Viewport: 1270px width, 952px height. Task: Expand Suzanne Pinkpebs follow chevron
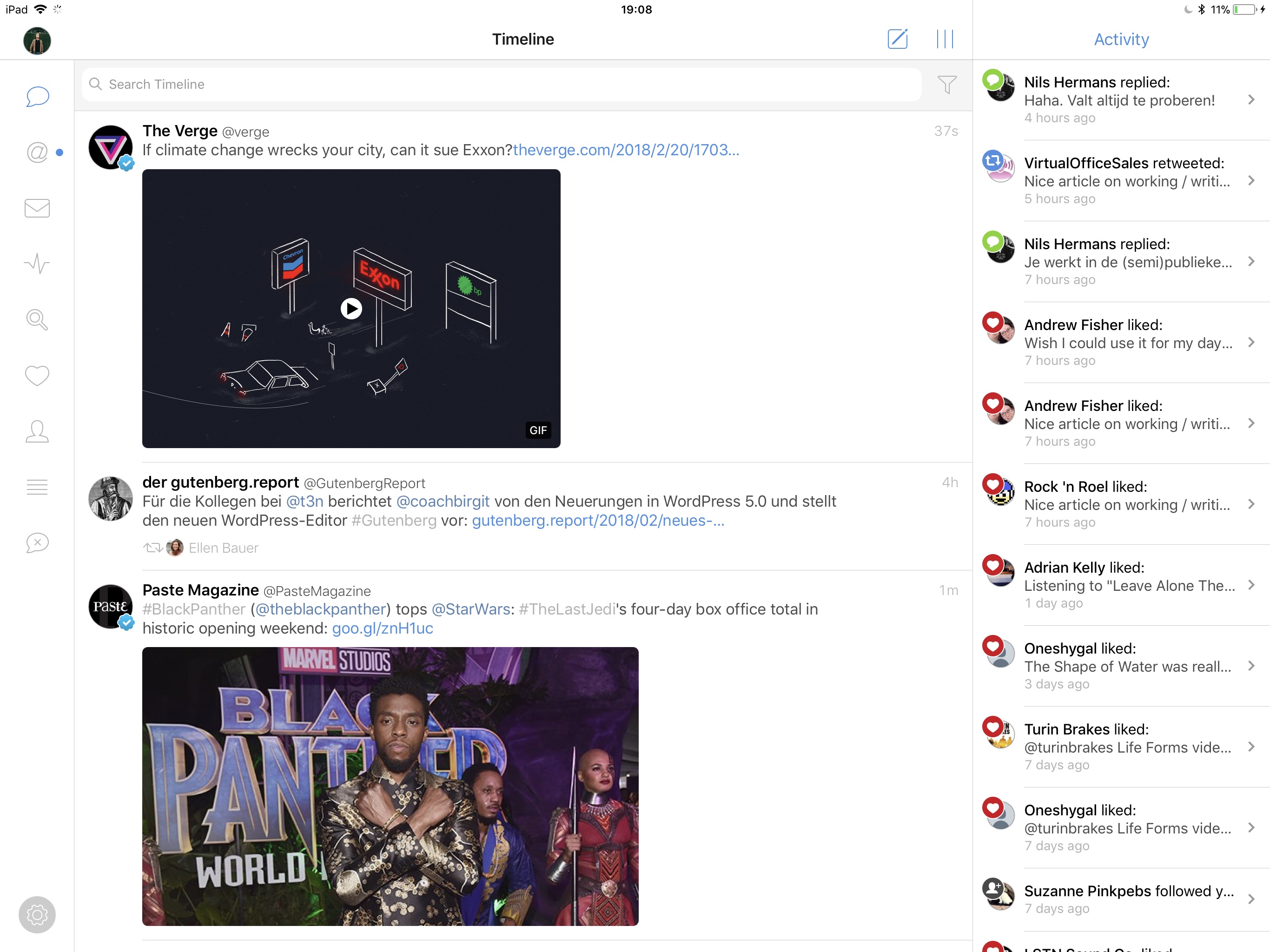1251,899
